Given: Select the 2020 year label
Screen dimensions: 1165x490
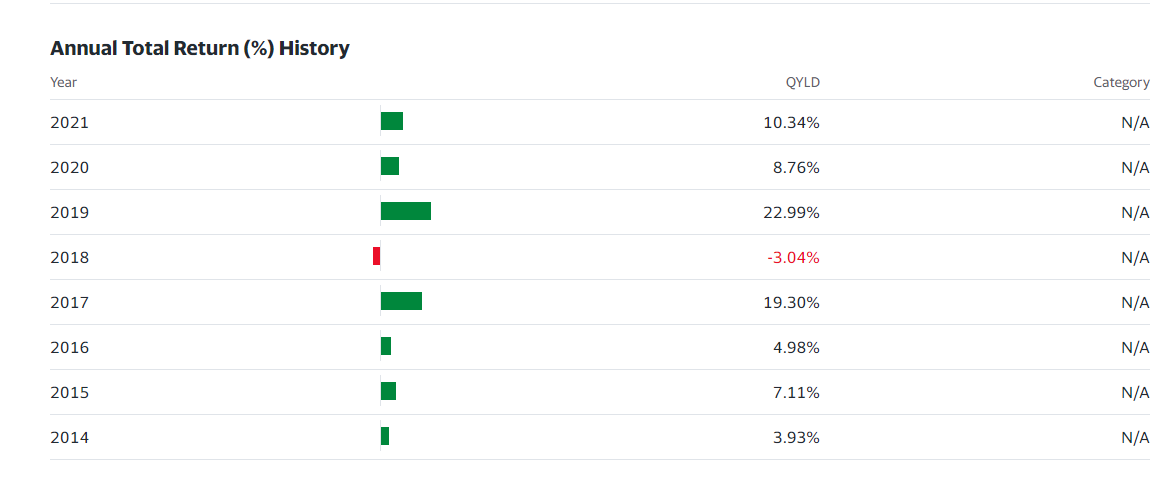Looking at the screenshot, I should coord(69,167).
